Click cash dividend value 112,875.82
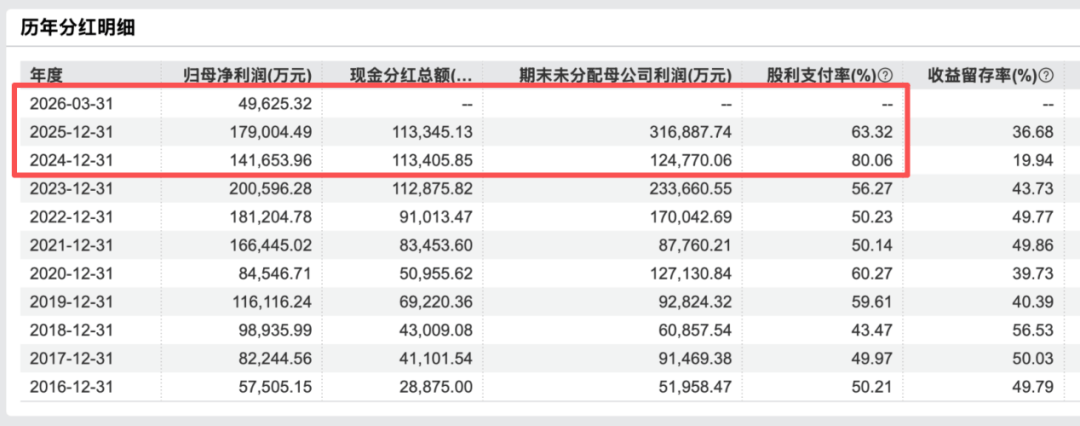The image size is (1080, 426). (433, 189)
